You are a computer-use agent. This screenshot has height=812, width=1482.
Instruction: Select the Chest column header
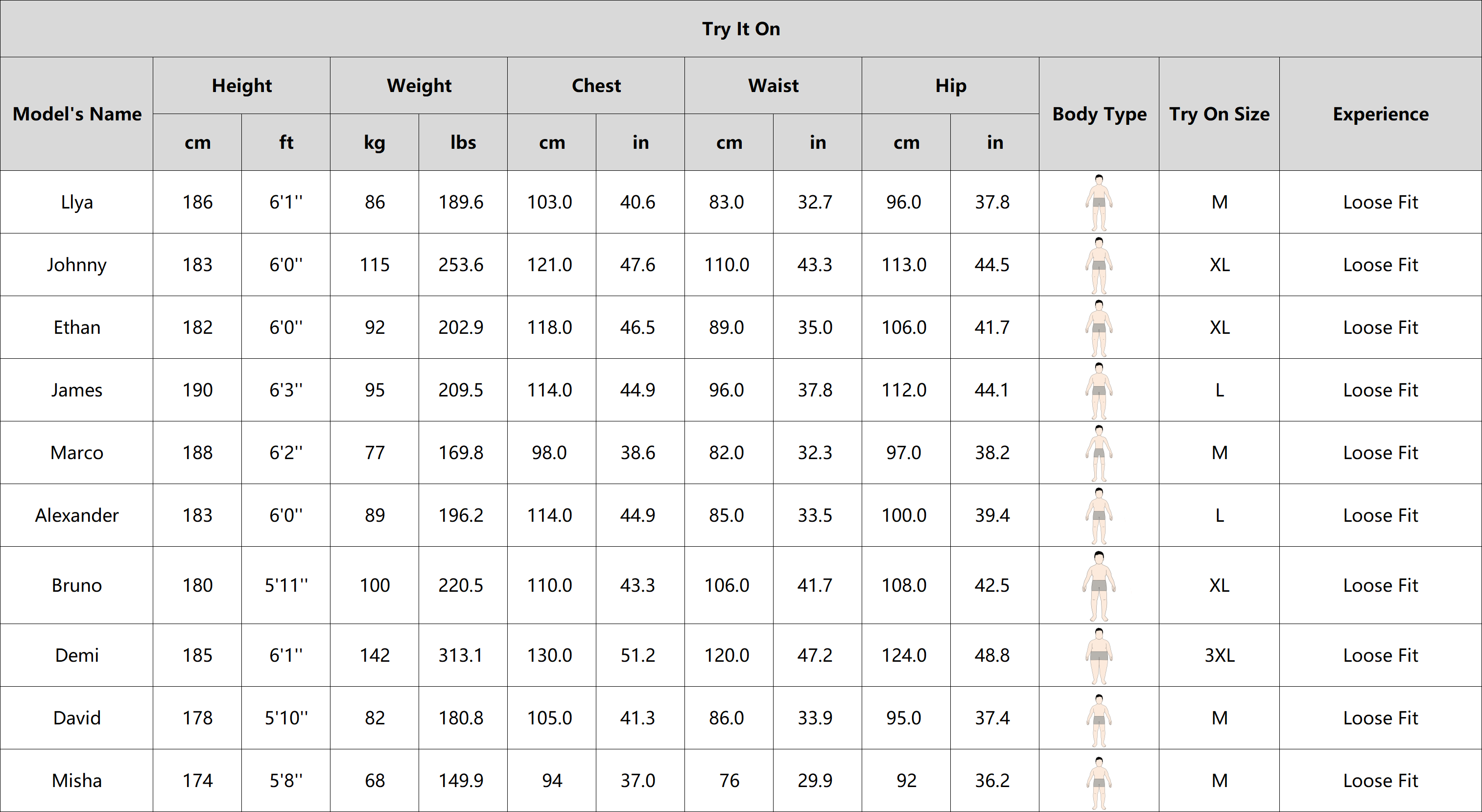click(596, 86)
